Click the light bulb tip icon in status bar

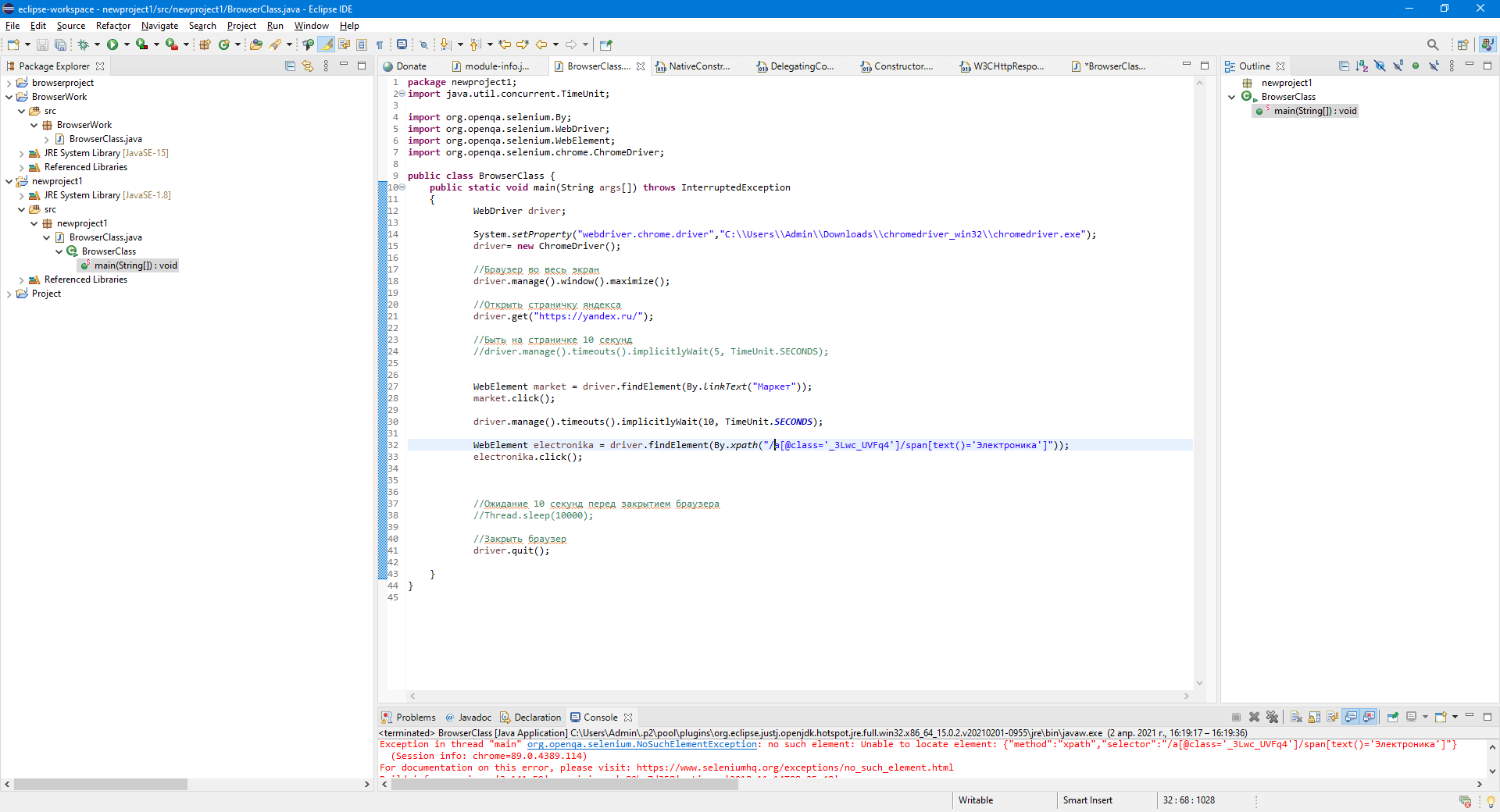click(x=1490, y=801)
